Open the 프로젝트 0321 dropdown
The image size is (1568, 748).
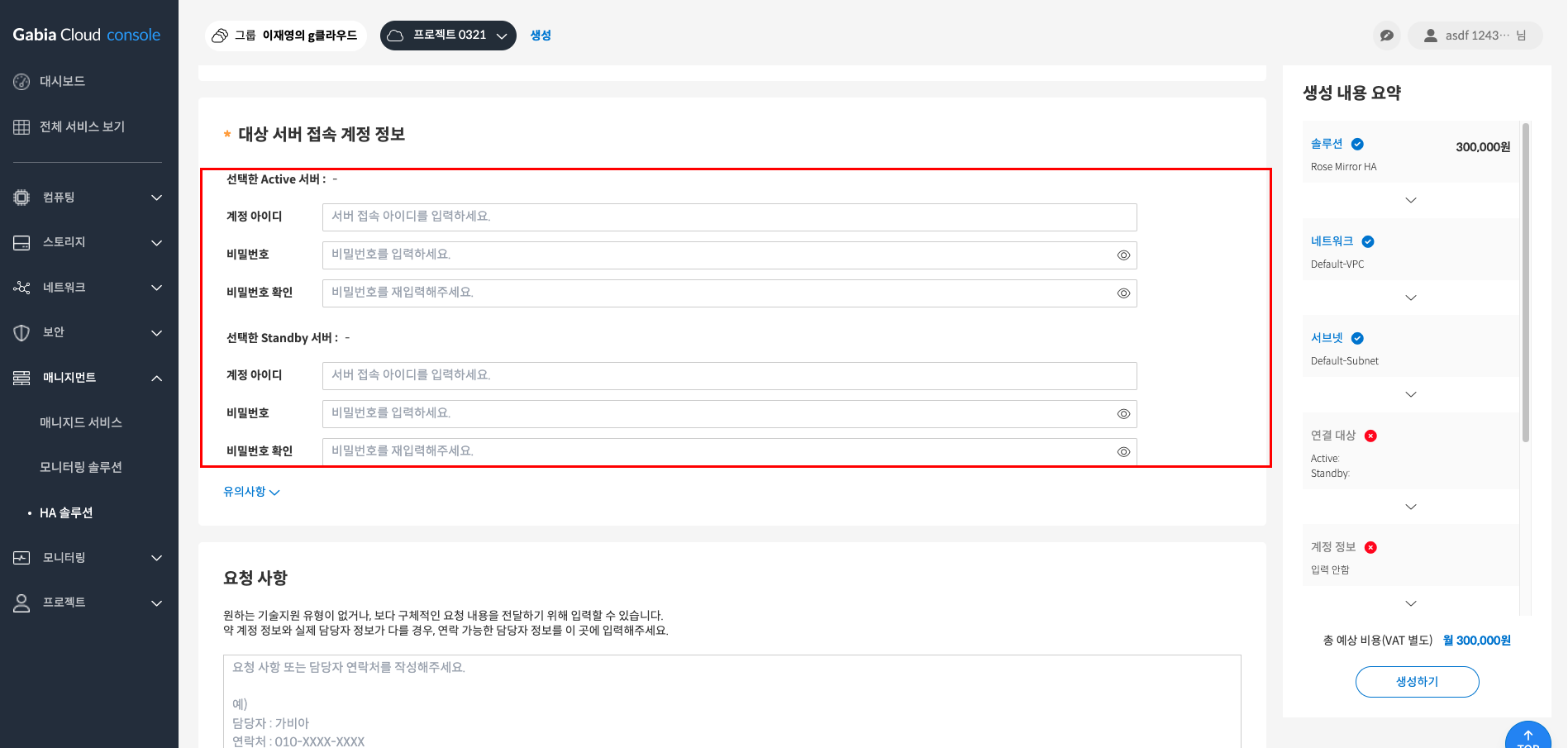click(448, 36)
